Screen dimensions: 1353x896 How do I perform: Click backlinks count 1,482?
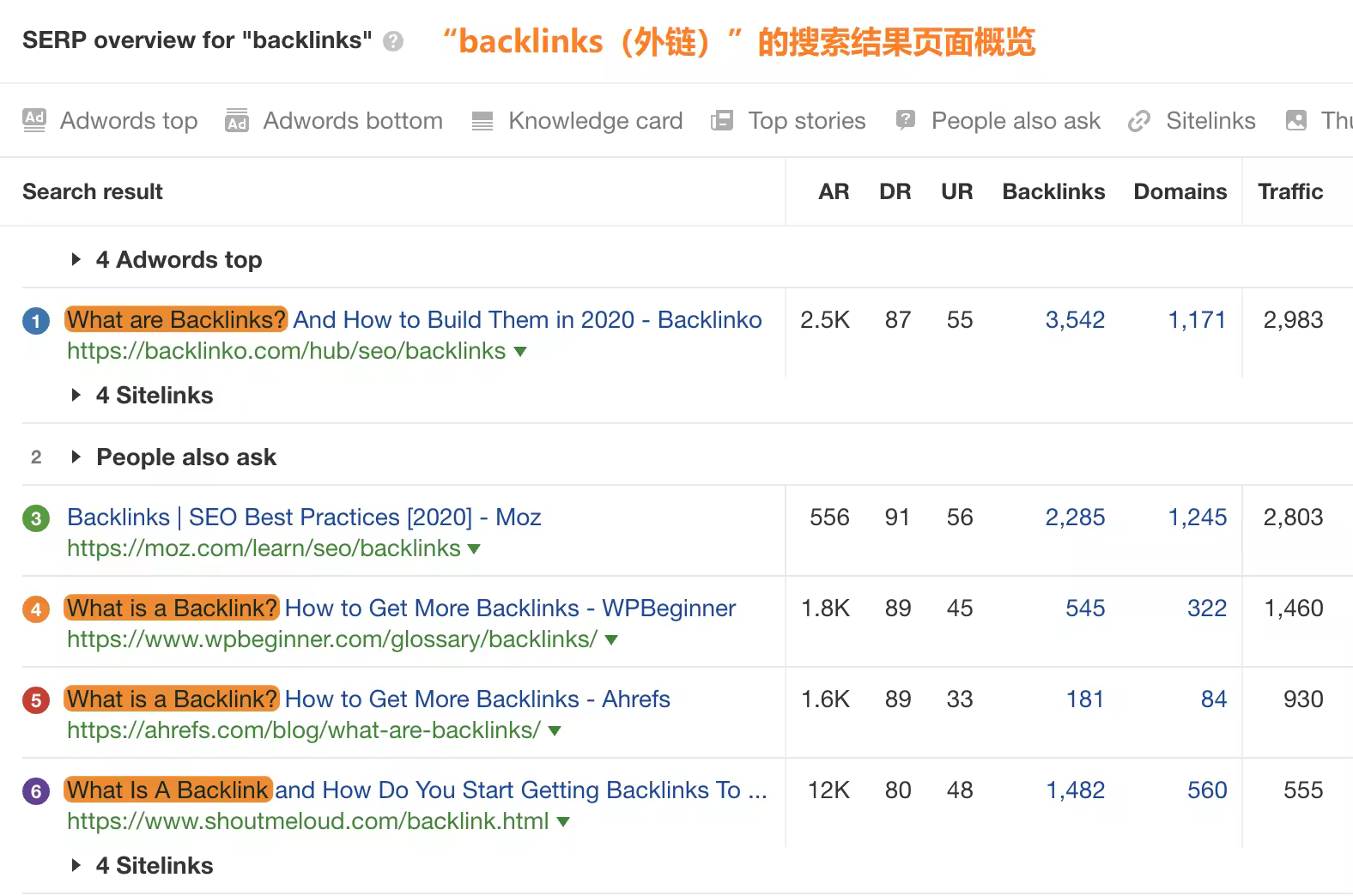[x=1075, y=790]
